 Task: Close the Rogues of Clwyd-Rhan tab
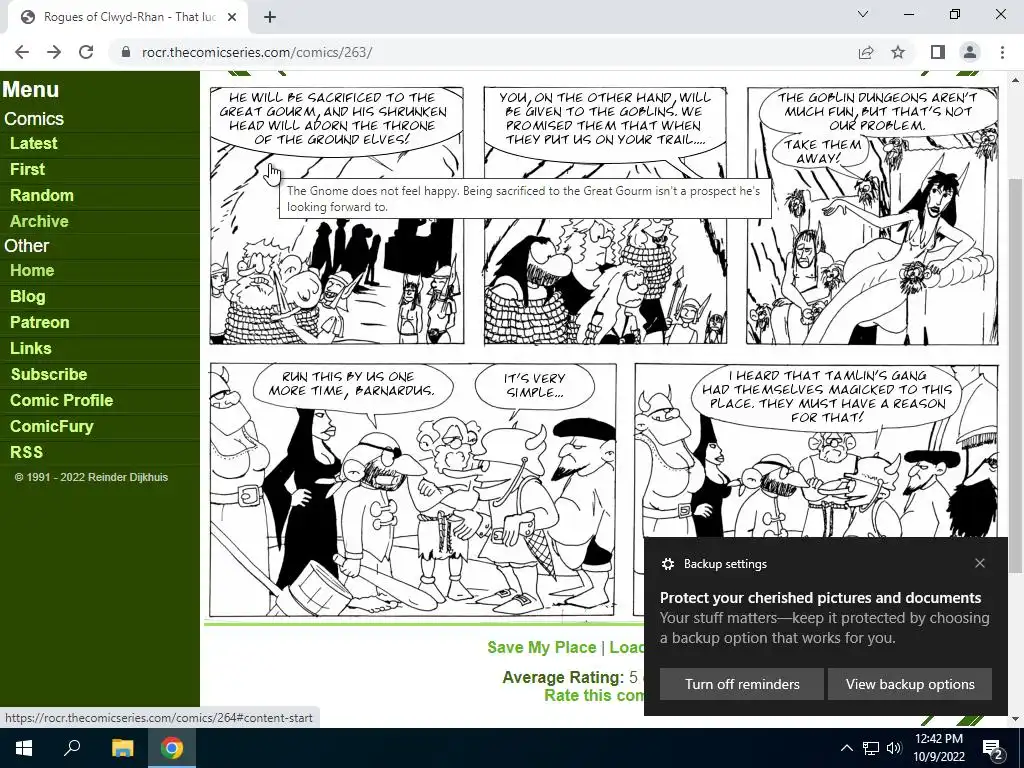(232, 18)
